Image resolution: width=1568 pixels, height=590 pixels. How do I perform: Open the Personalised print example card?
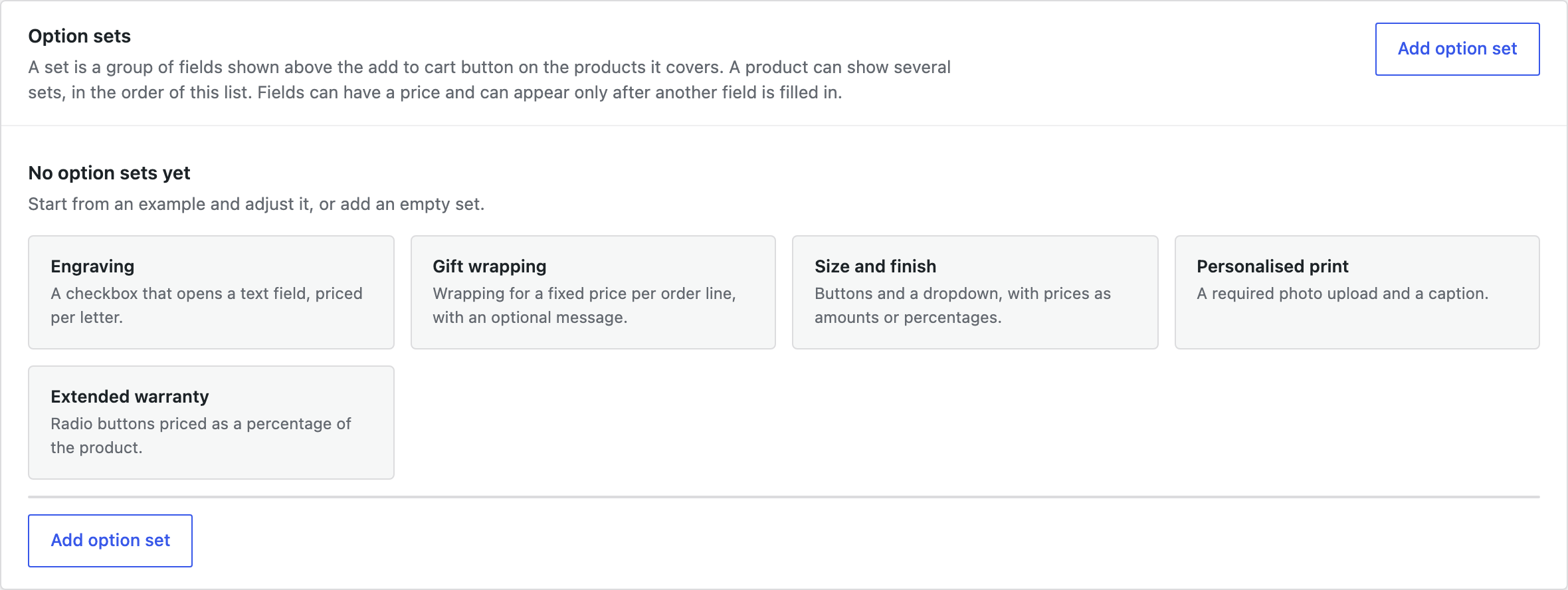coord(1357,292)
